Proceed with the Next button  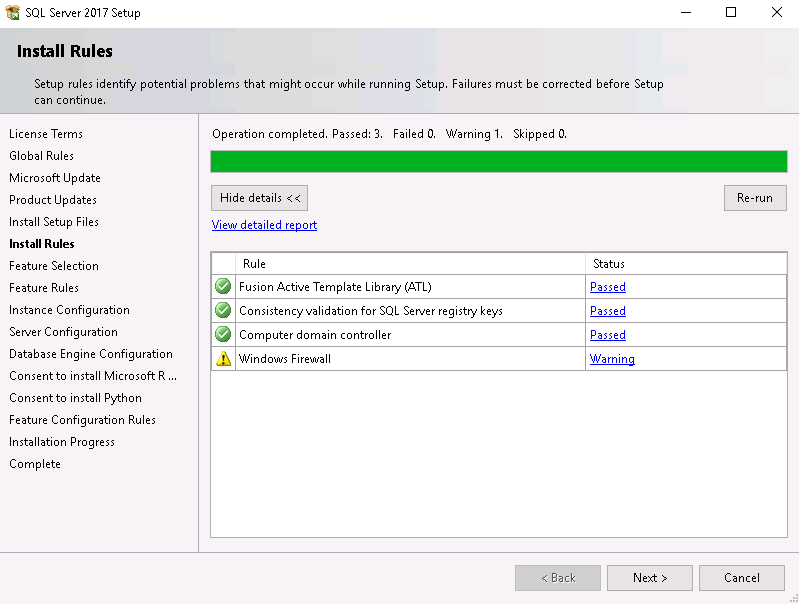tap(650, 578)
